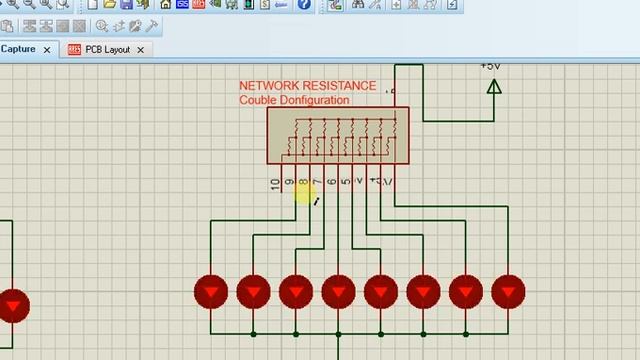Click the Make Device icon
This screenshot has width=640, height=360.
tap(118, 26)
